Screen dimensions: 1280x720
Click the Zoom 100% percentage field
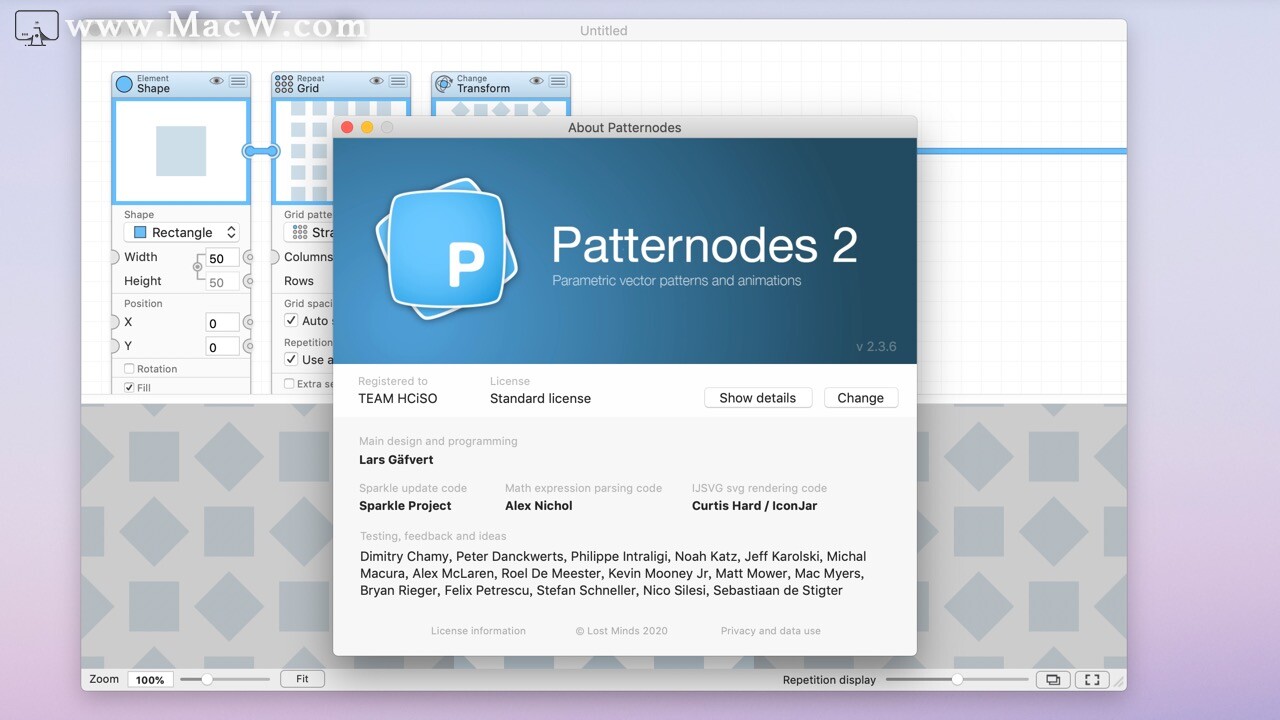[x=150, y=680]
